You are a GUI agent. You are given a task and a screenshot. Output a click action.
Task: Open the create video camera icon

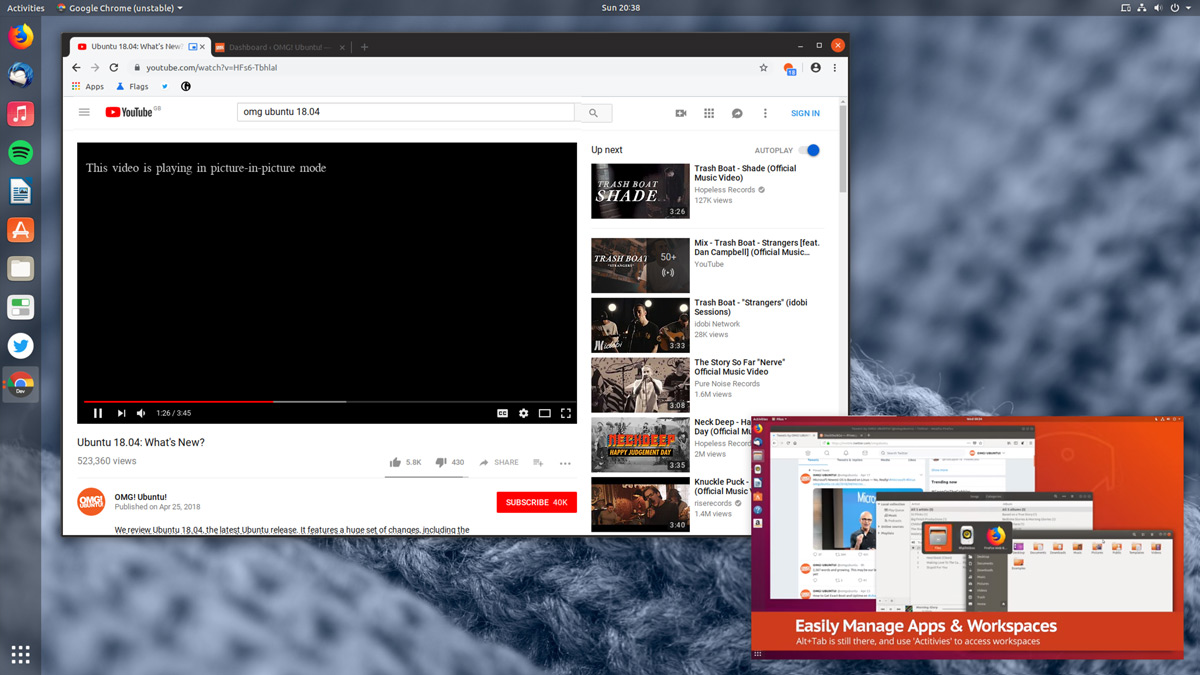(x=681, y=113)
